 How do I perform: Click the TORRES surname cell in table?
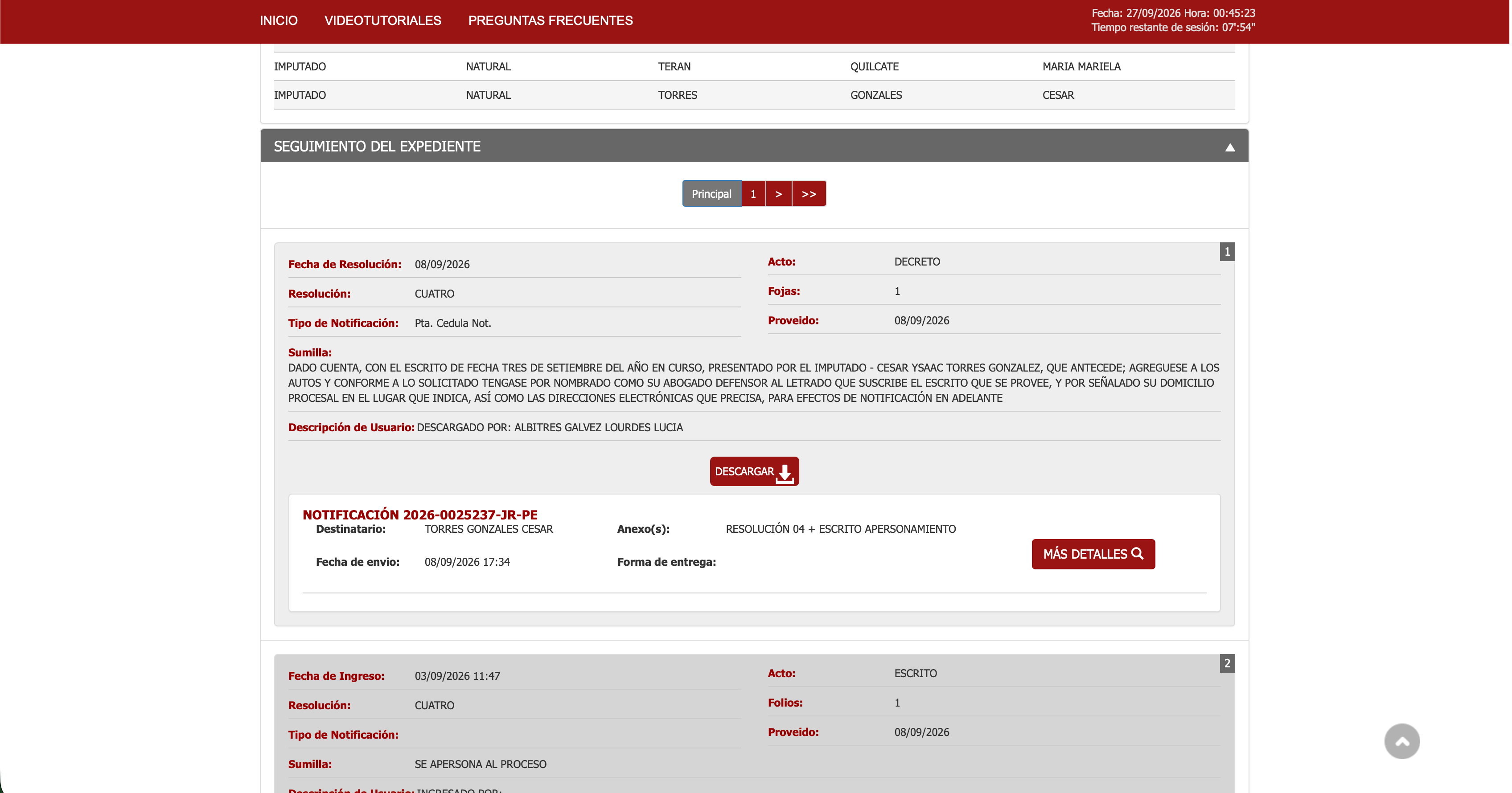678,95
